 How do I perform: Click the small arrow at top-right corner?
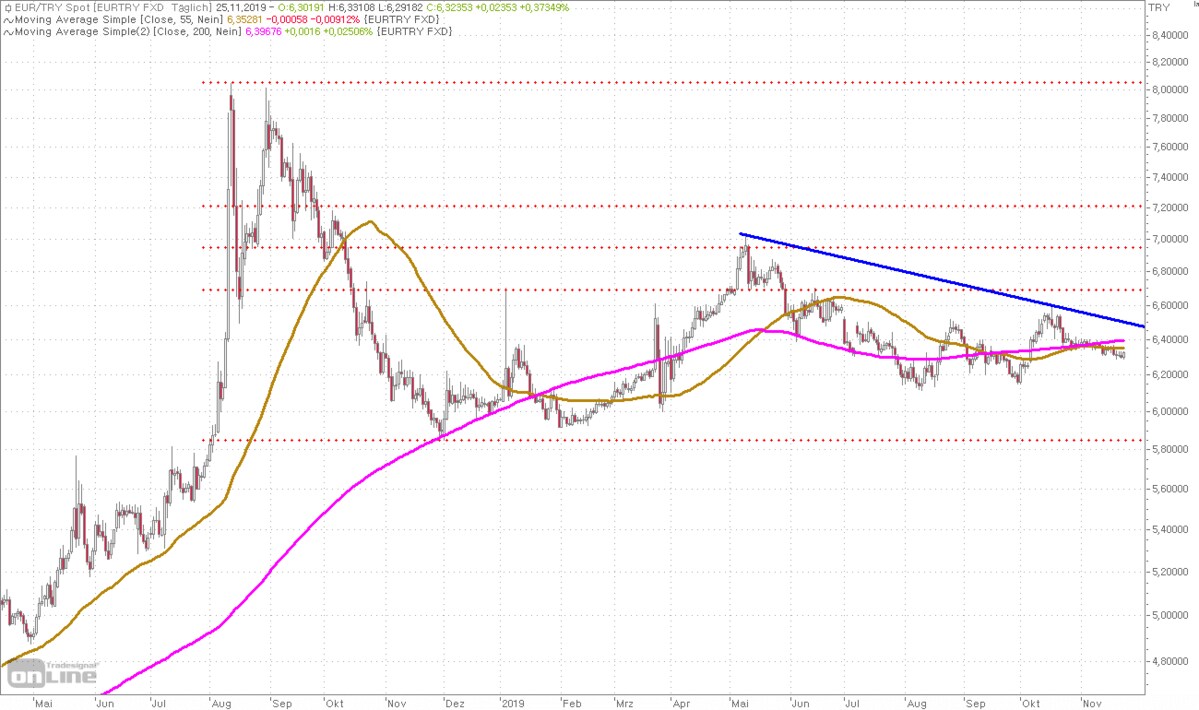pyautogui.click(x=1192, y=5)
